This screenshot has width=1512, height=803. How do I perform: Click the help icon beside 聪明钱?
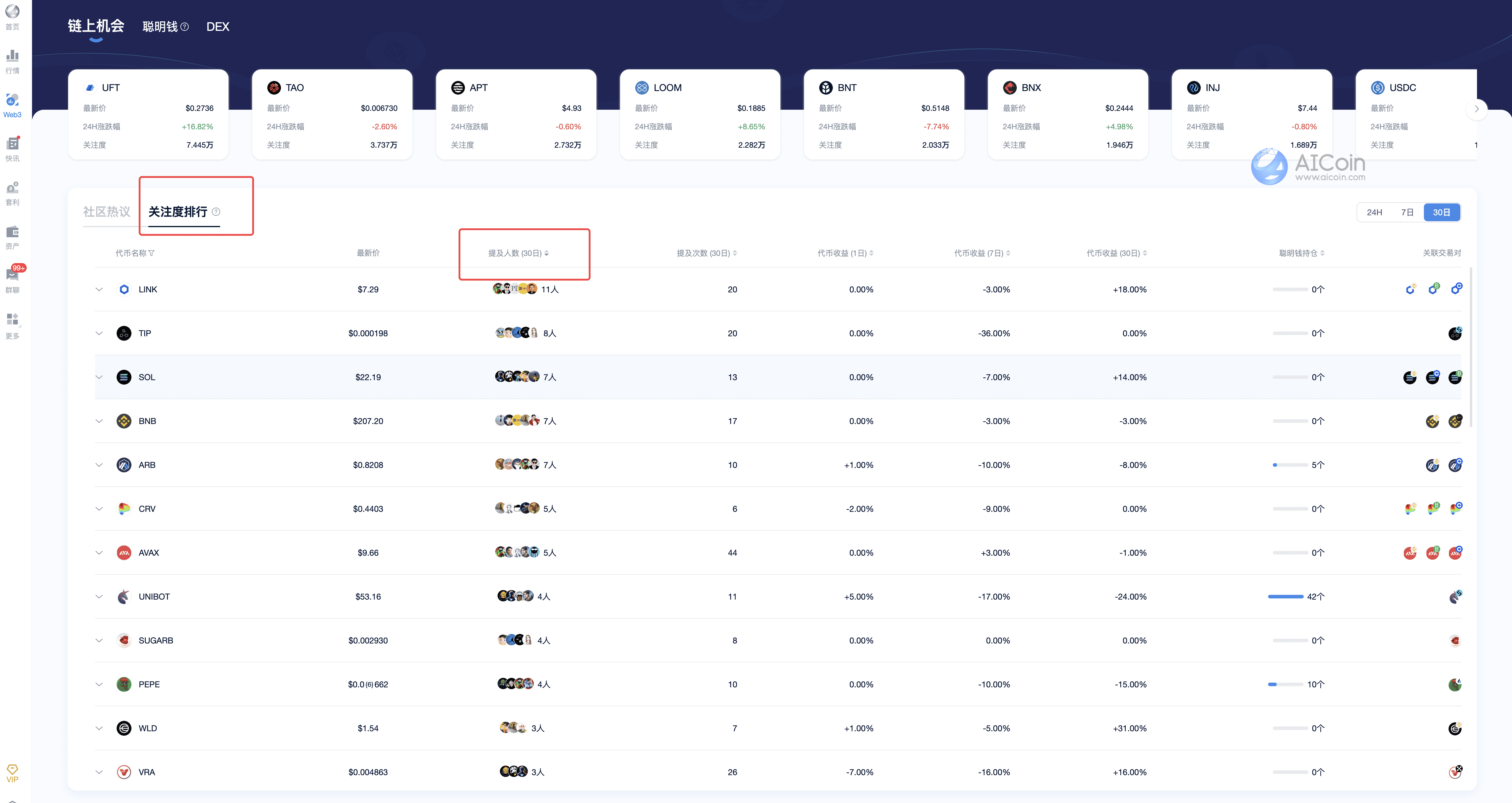(184, 27)
